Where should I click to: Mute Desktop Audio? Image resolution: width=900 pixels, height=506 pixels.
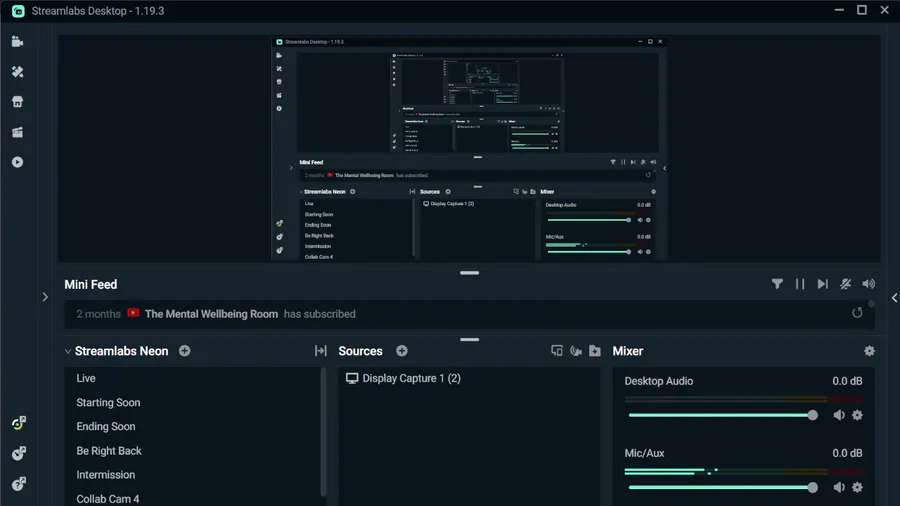[839, 415]
